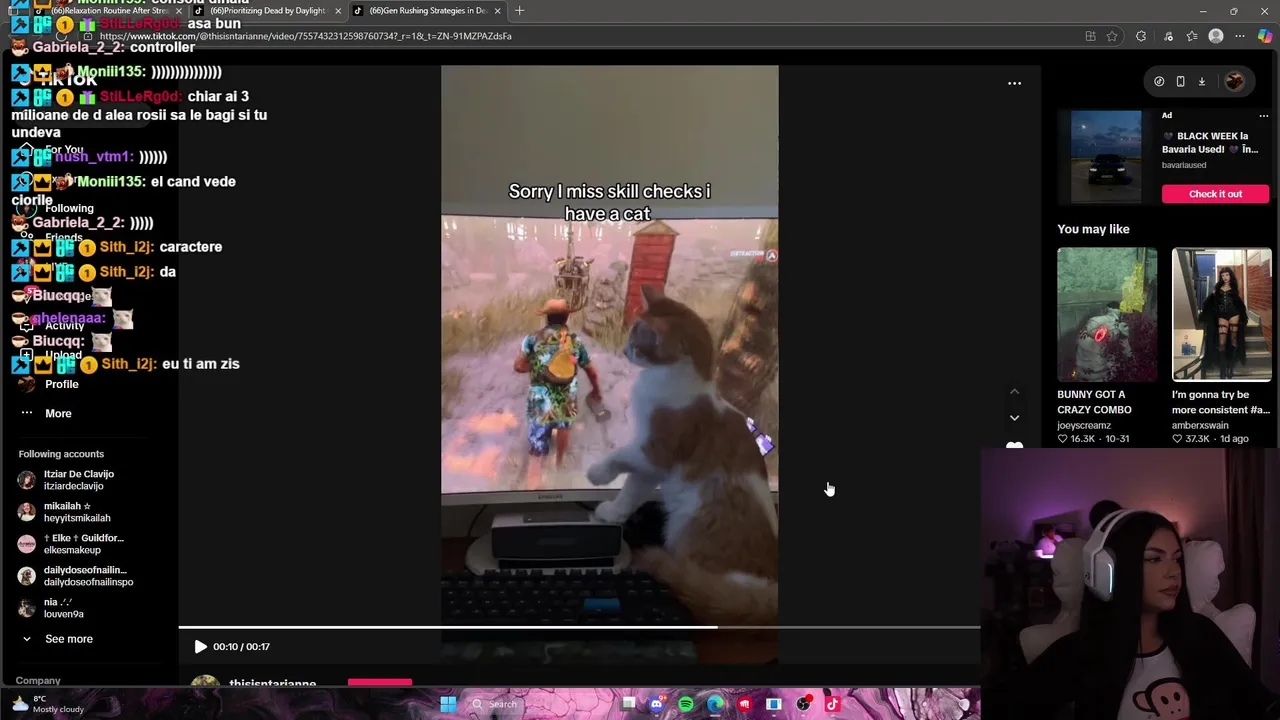This screenshot has width=1280, height=720.
Task: Open Windows Start menu
Action: [448, 704]
